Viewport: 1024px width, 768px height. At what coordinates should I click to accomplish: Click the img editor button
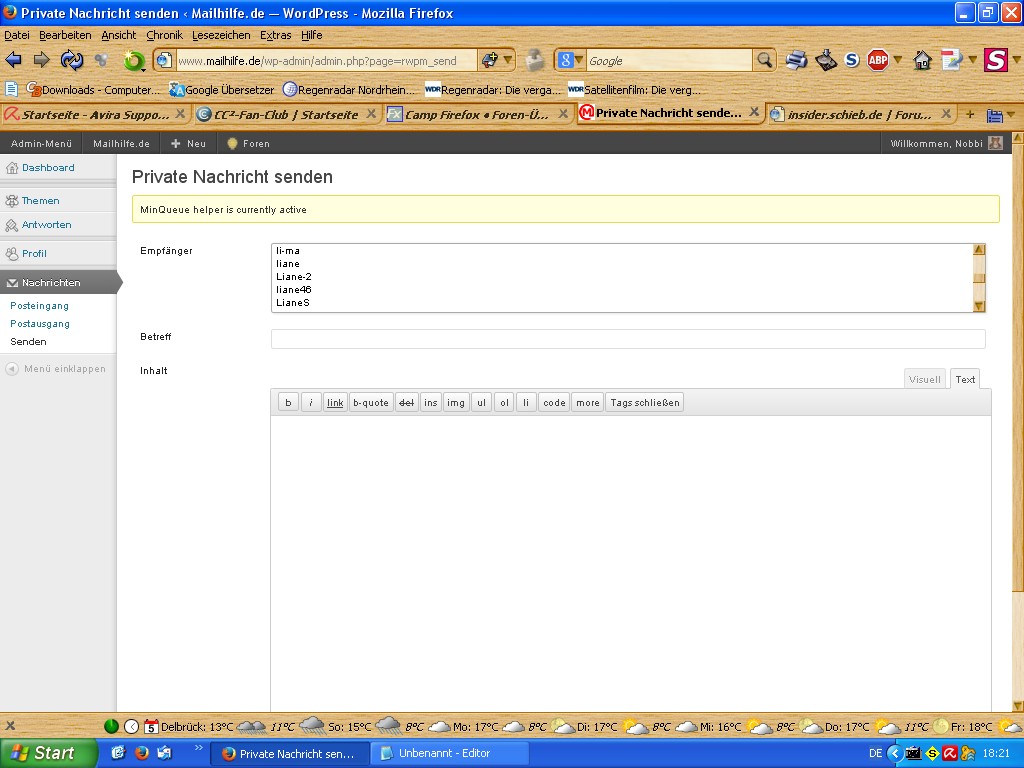(456, 403)
